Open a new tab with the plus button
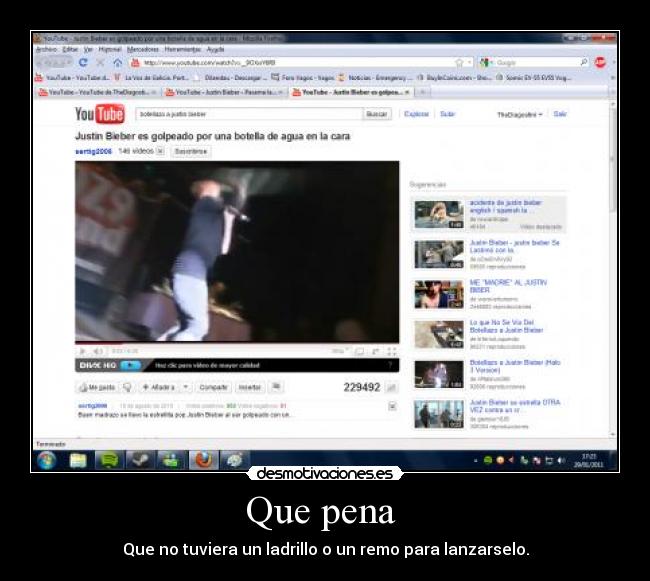This screenshot has height=581, width=650. [x=422, y=92]
